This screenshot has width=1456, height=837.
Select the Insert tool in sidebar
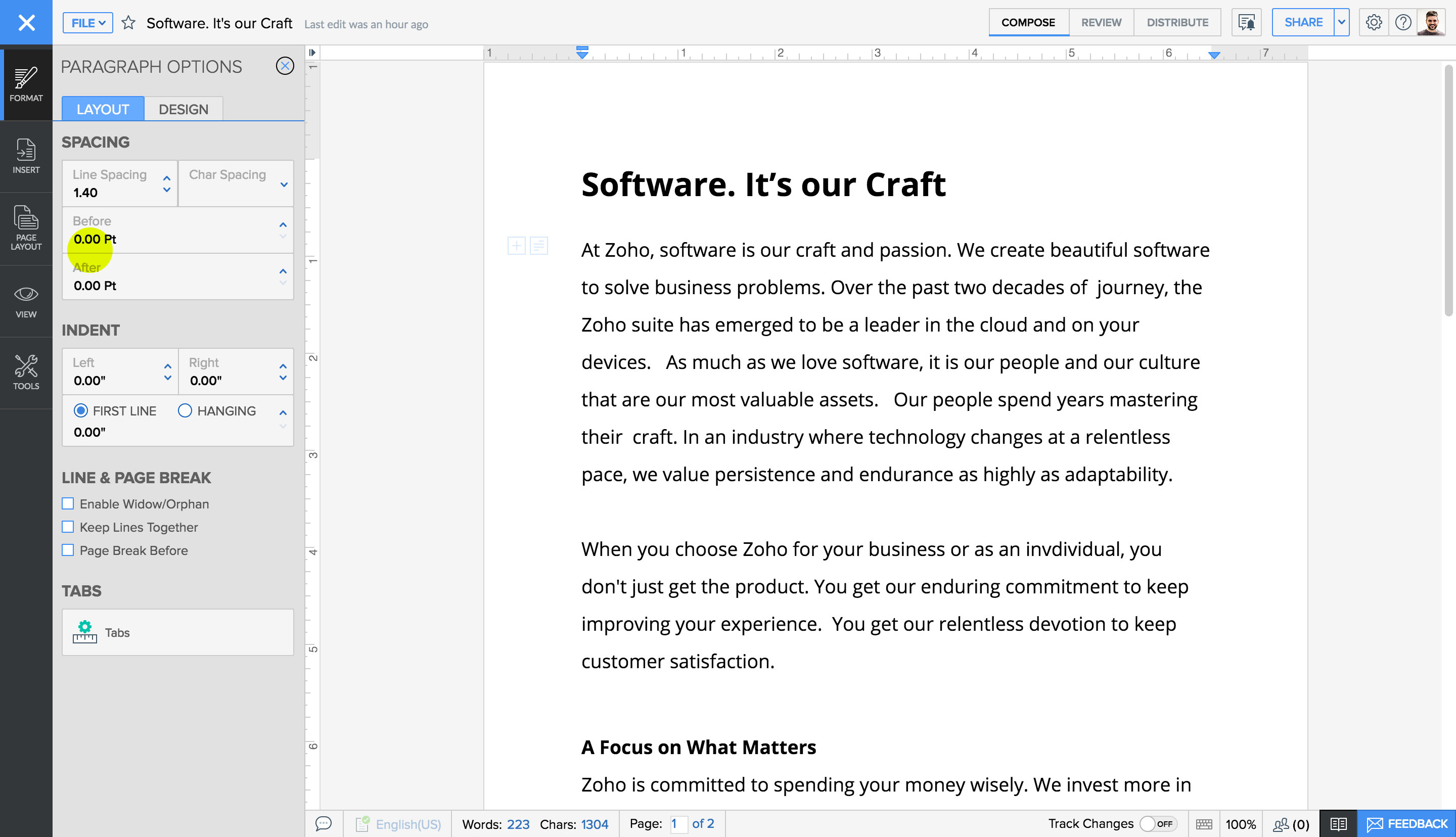coord(26,155)
